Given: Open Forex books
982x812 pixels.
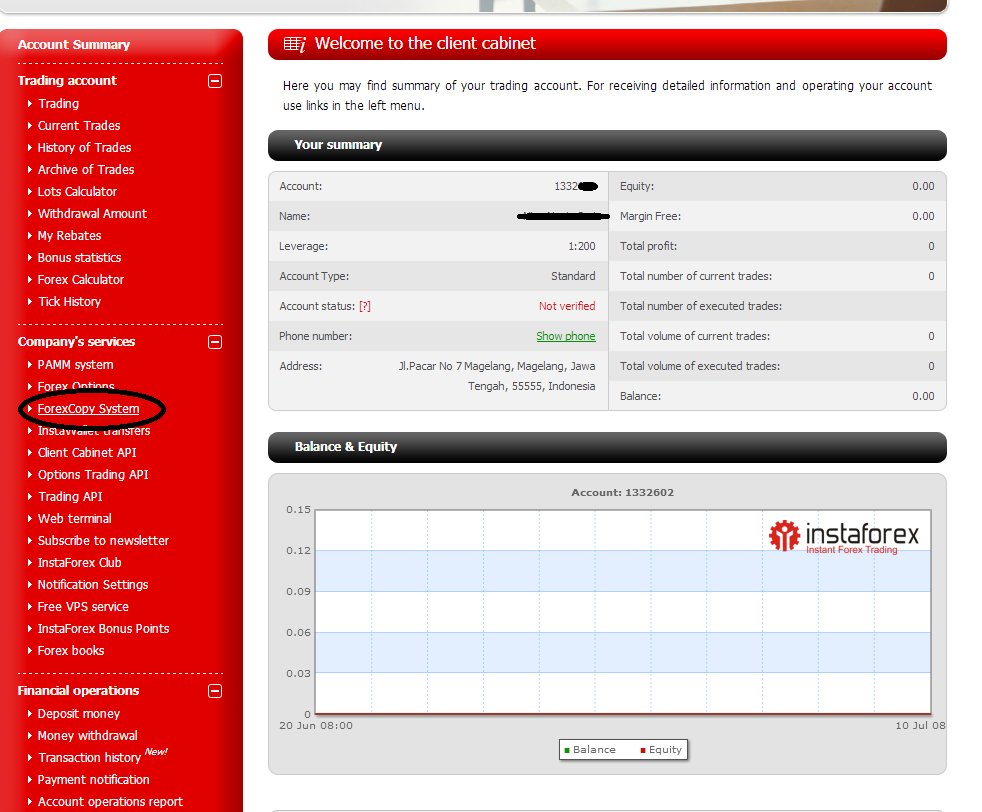Looking at the screenshot, I should tap(71, 650).
